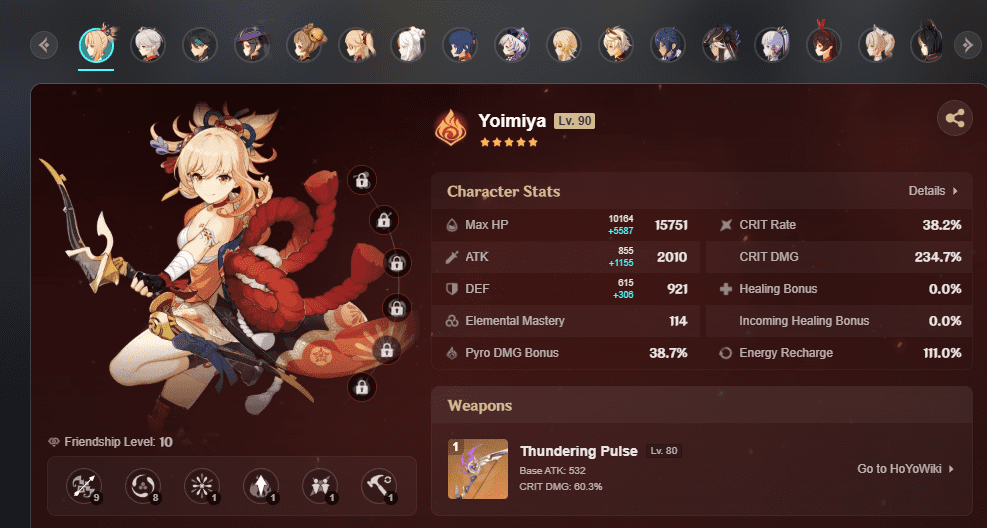The width and height of the screenshot is (987, 528).
Task: Select the elemental skill talent icon level 8
Action: click(x=143, y=486)
